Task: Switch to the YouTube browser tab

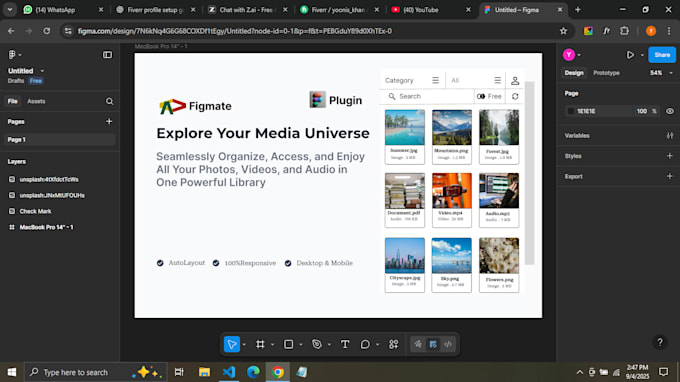Action: tap(431, 10)
